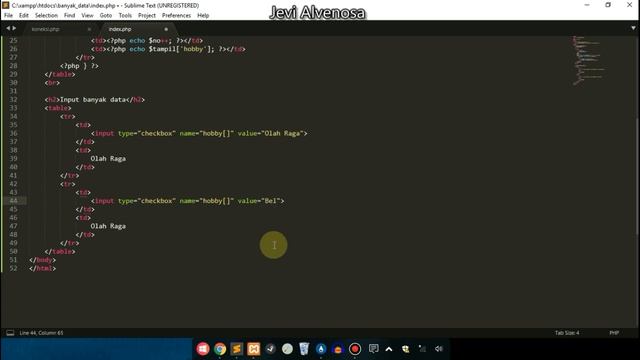This screenshot has height=360, width=640.
Task: Click the security shield tray icon
Action: (405, 349)
